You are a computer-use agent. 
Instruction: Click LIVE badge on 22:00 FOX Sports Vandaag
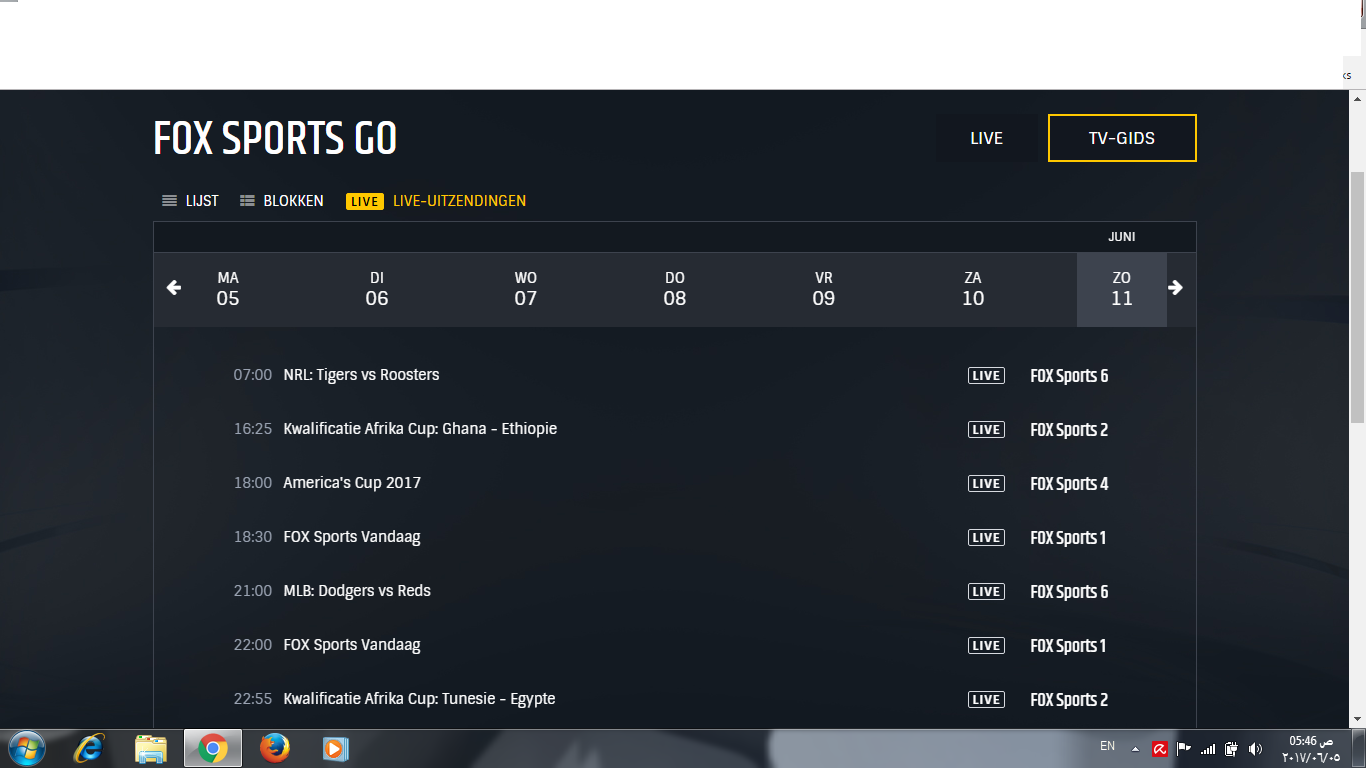986,646
